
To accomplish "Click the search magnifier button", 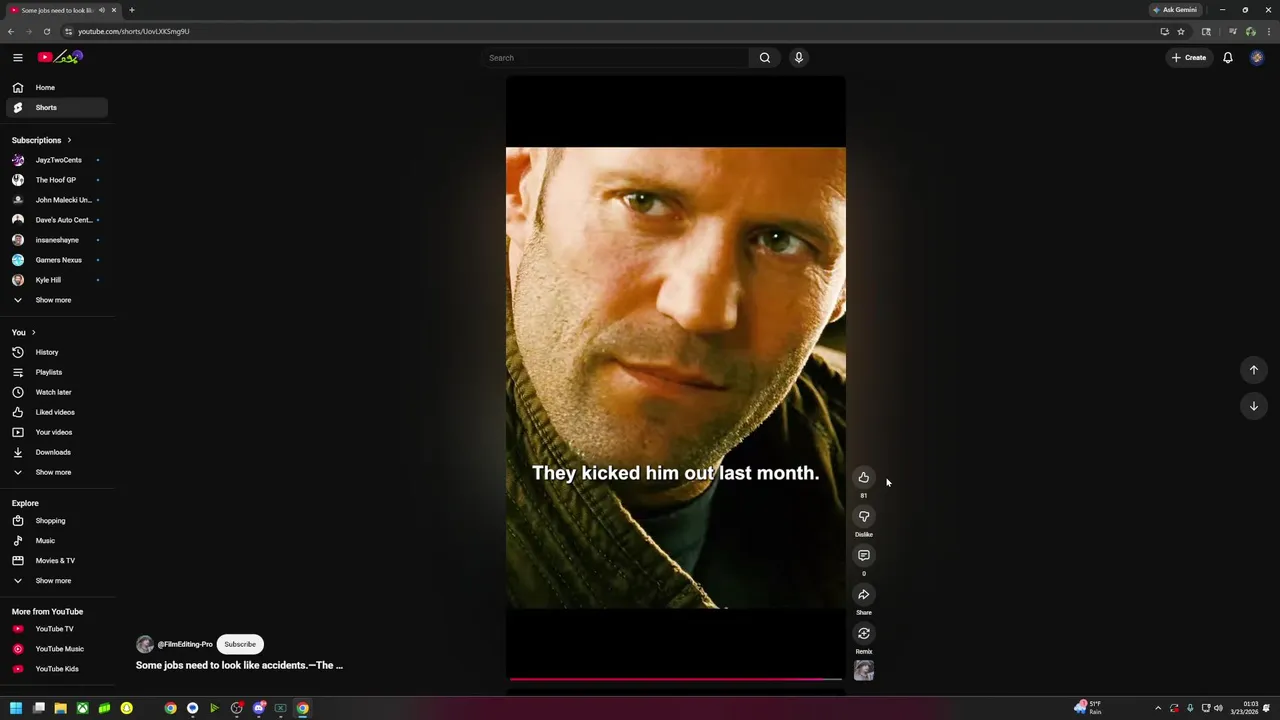I will tap(765, 57).
